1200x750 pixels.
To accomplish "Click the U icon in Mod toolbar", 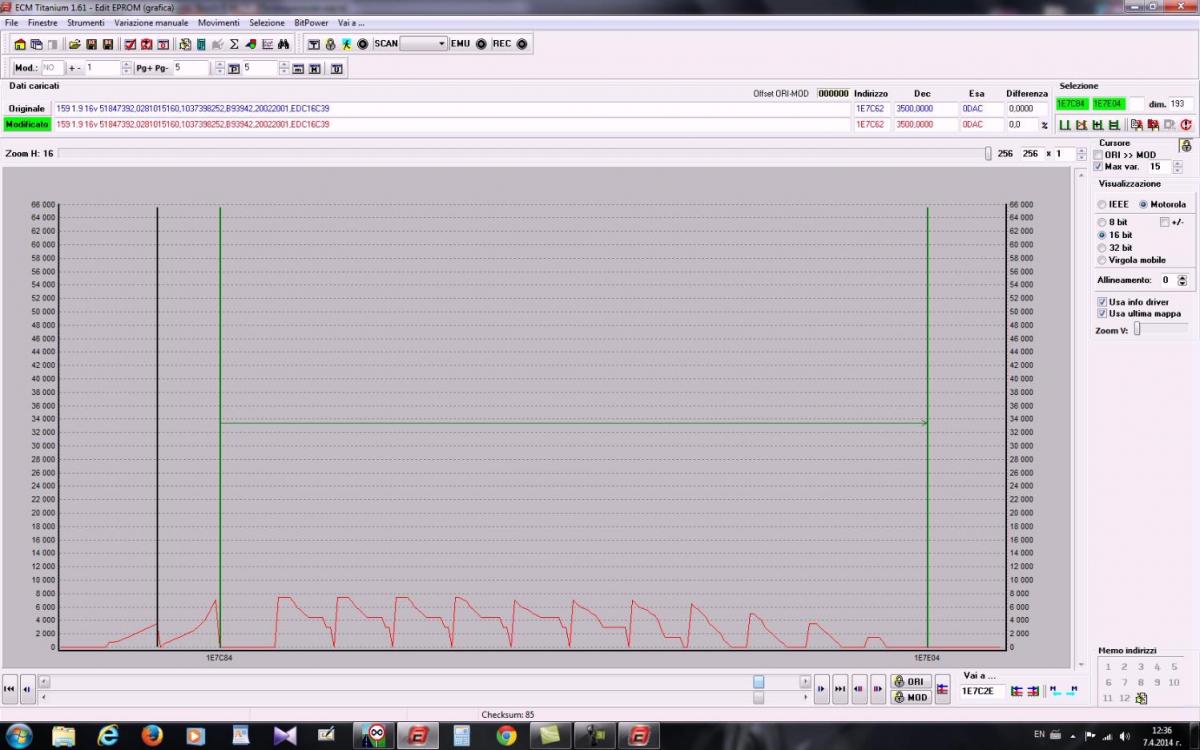I will [336, 68].
